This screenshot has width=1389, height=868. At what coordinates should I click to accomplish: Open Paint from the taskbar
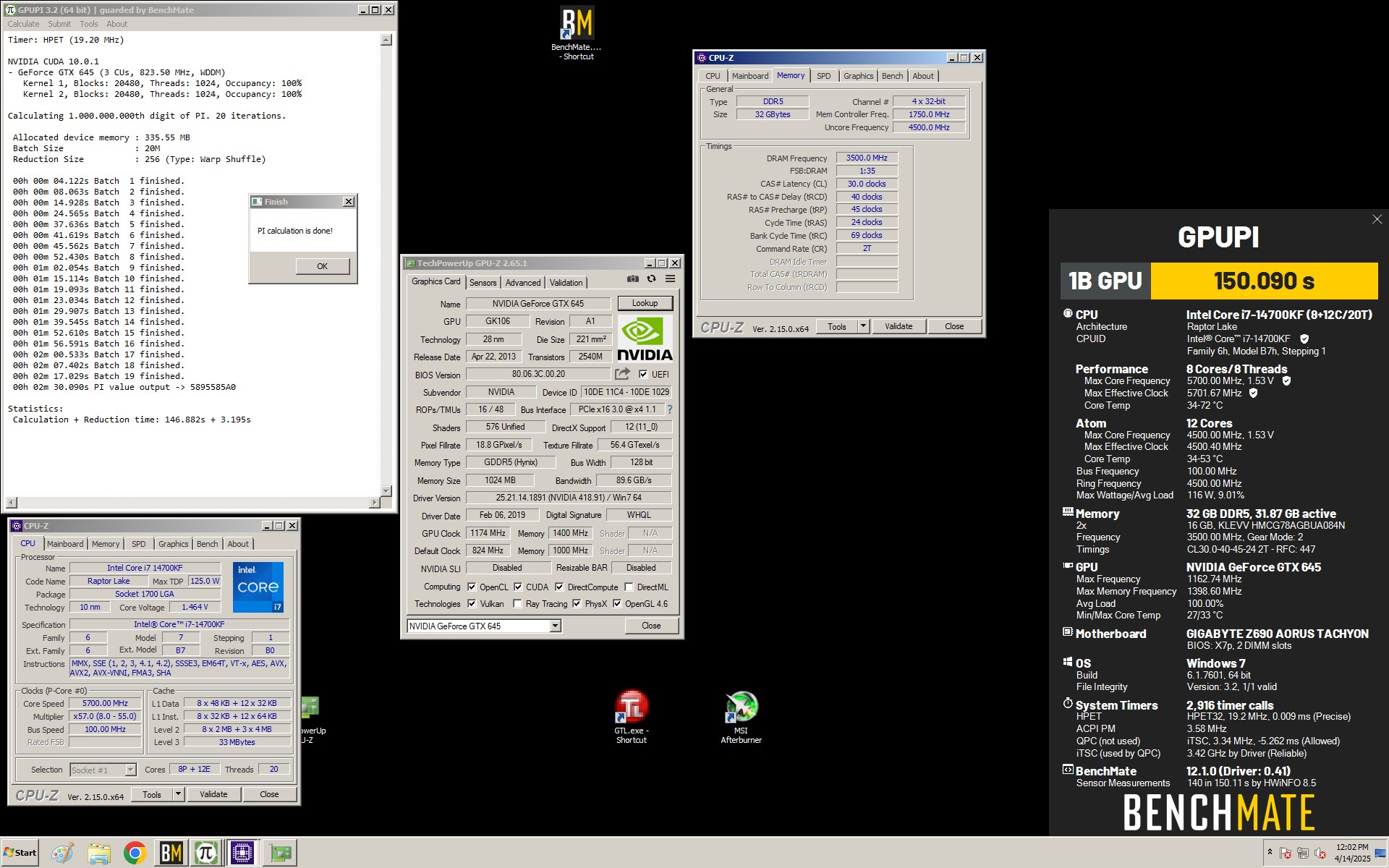pyautogui.click(x=61, y=854)
